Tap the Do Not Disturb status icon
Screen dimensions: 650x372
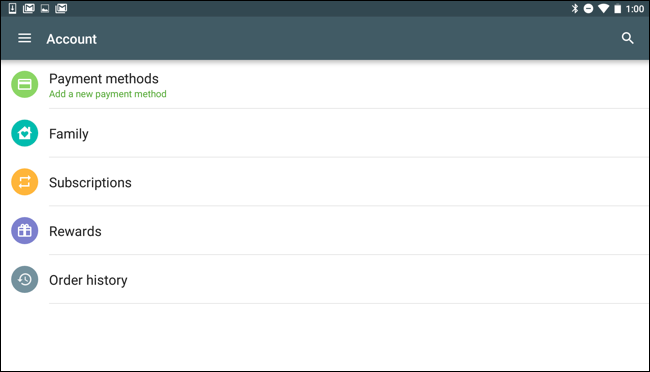pyautogui.click(x=588, y=9)
